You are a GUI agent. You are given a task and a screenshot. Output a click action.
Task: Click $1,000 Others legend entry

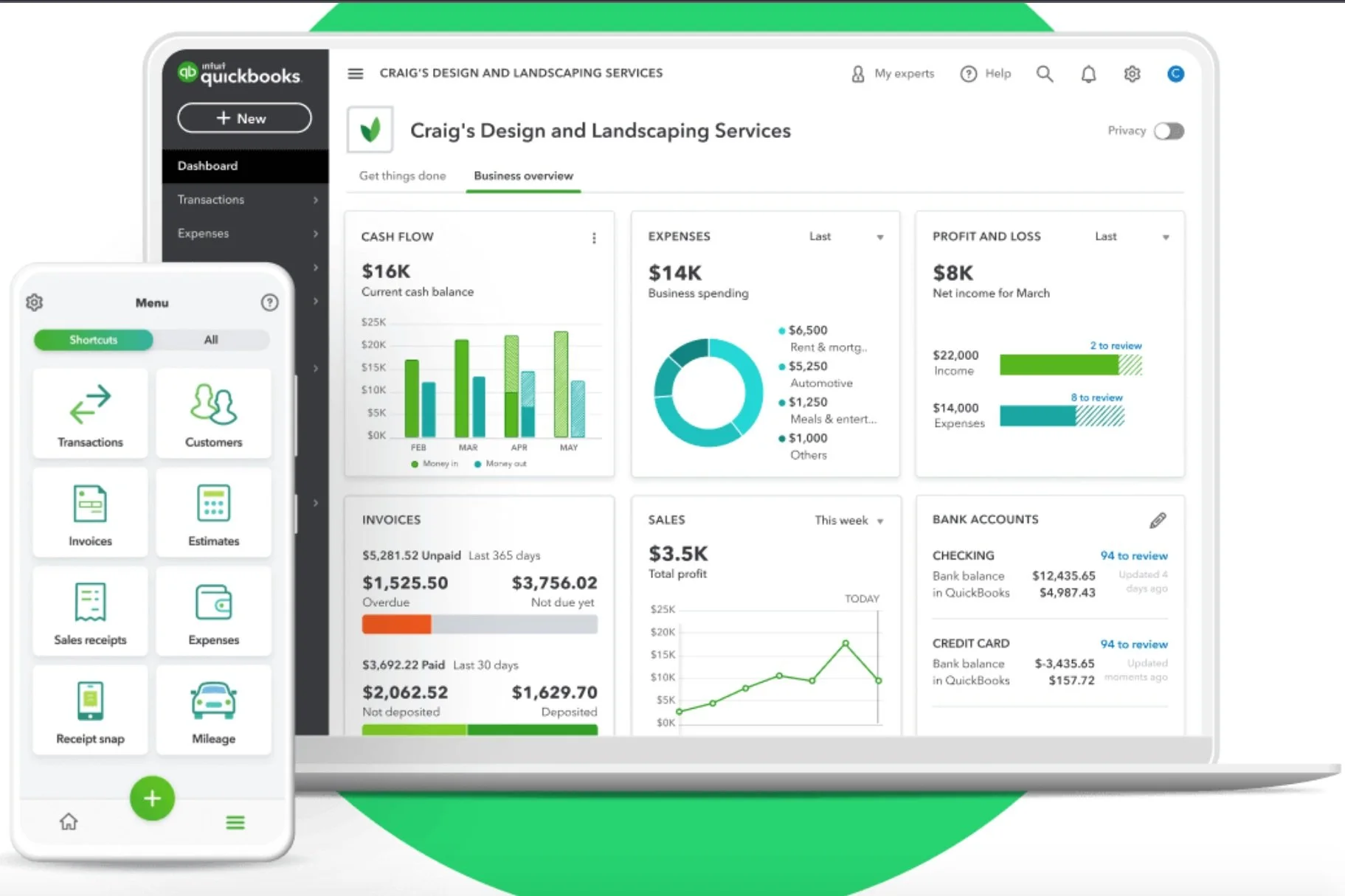point(803,446)
